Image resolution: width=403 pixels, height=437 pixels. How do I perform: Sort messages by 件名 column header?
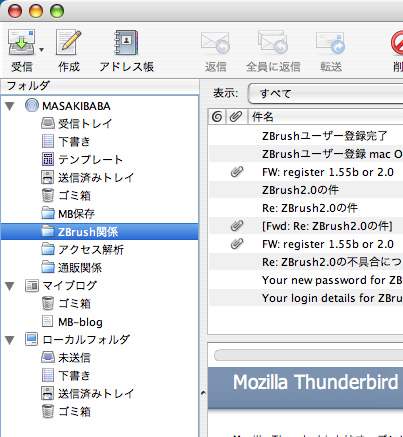[x=325, y=117]
